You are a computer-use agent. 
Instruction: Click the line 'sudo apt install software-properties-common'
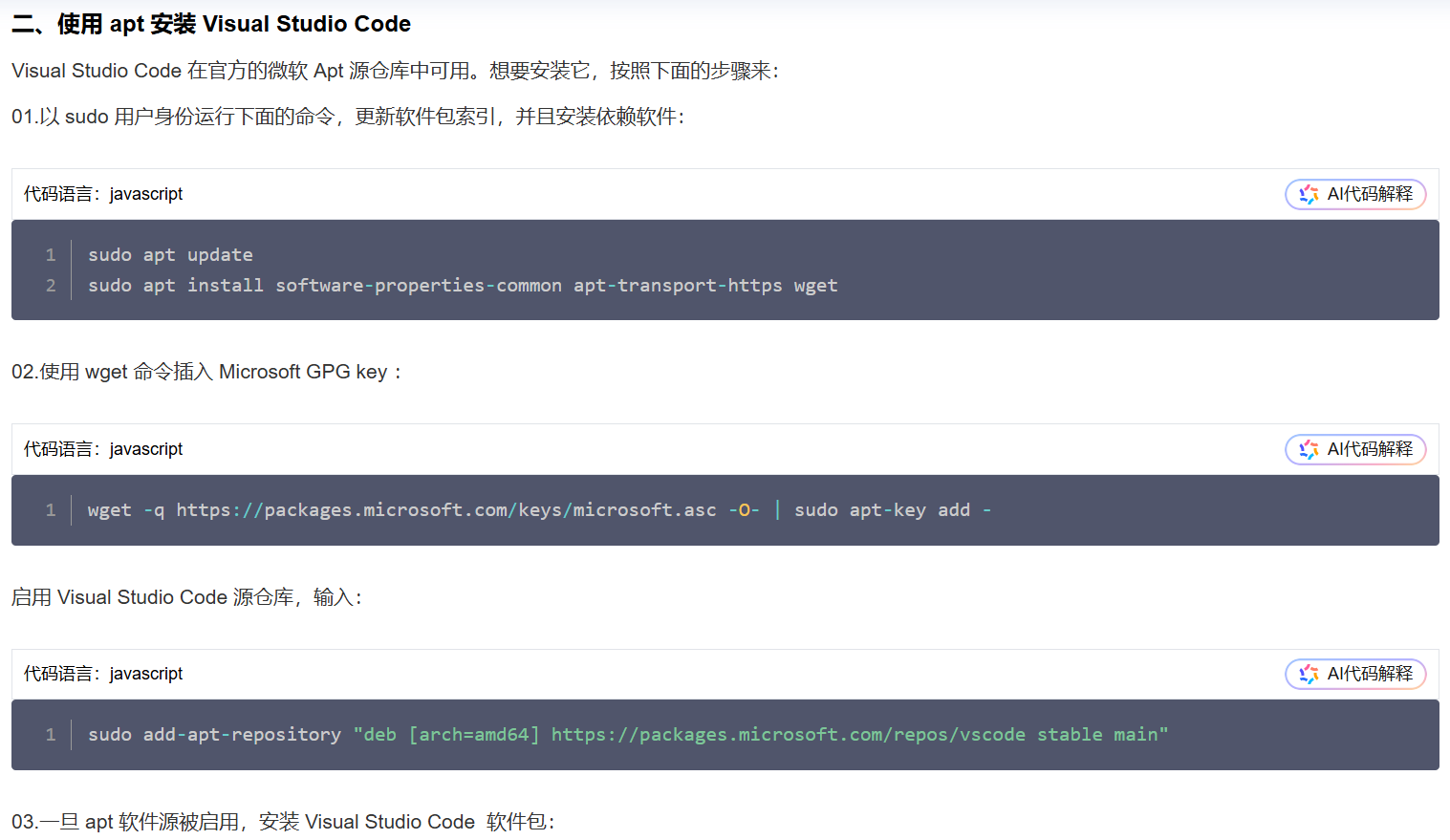tap(463, 286)
